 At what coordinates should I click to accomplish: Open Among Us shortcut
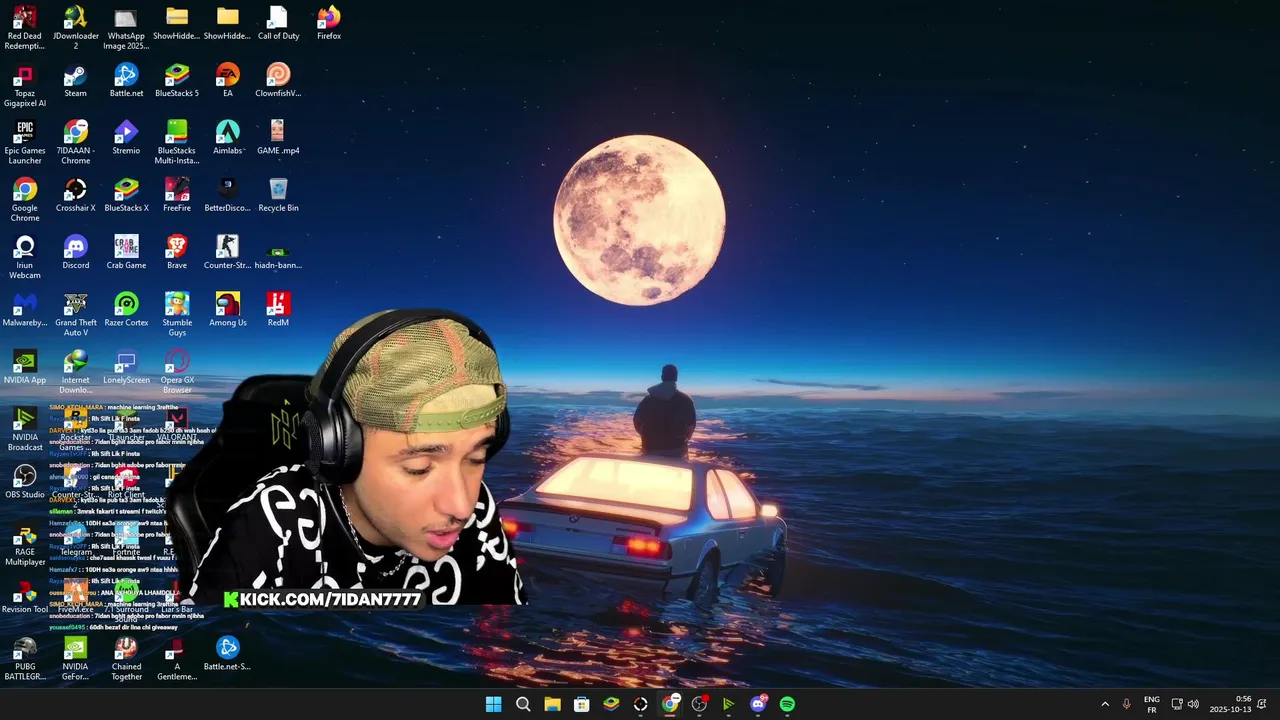(x=228, y=310)
